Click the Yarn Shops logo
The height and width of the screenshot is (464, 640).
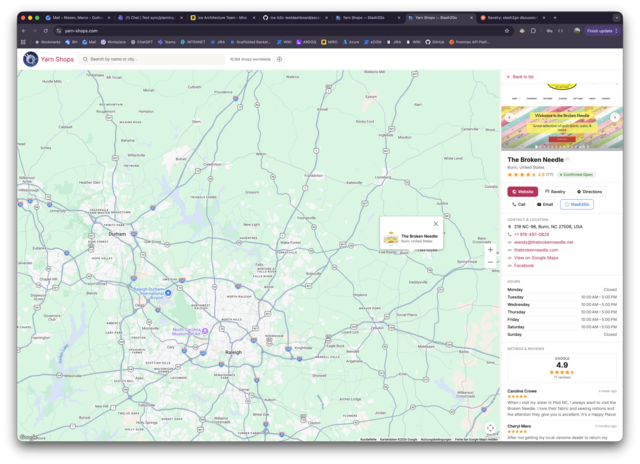(x=42, y=59)
